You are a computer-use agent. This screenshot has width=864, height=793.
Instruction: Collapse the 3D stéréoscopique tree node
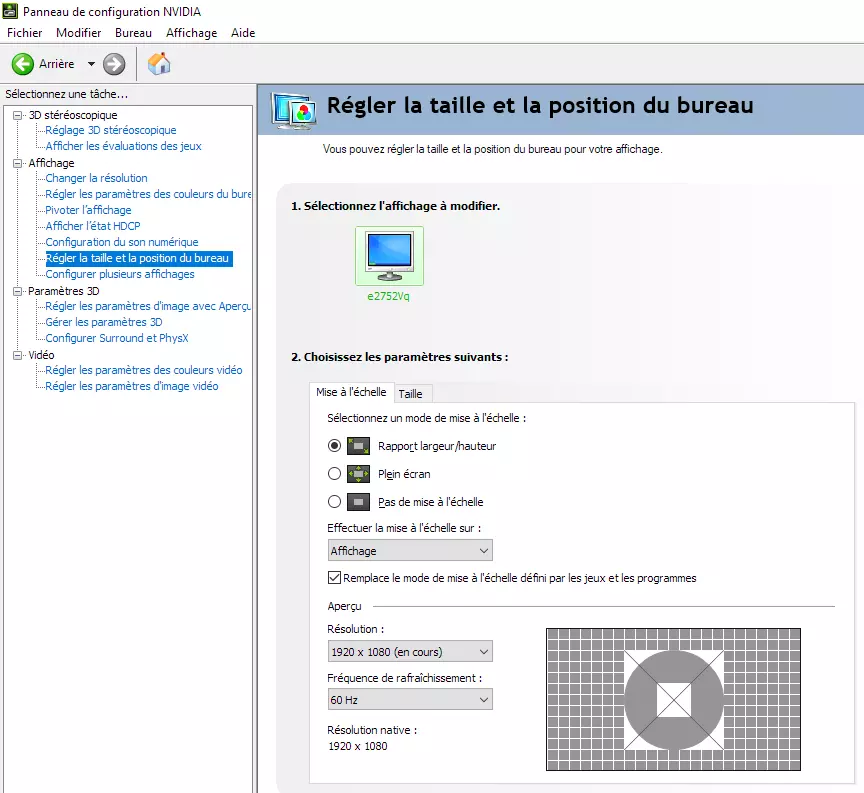click(18, 115)
